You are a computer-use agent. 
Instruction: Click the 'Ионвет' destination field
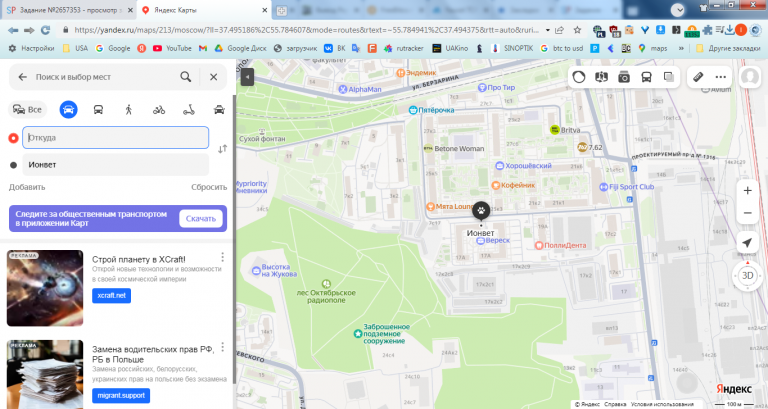click(116, 165)
